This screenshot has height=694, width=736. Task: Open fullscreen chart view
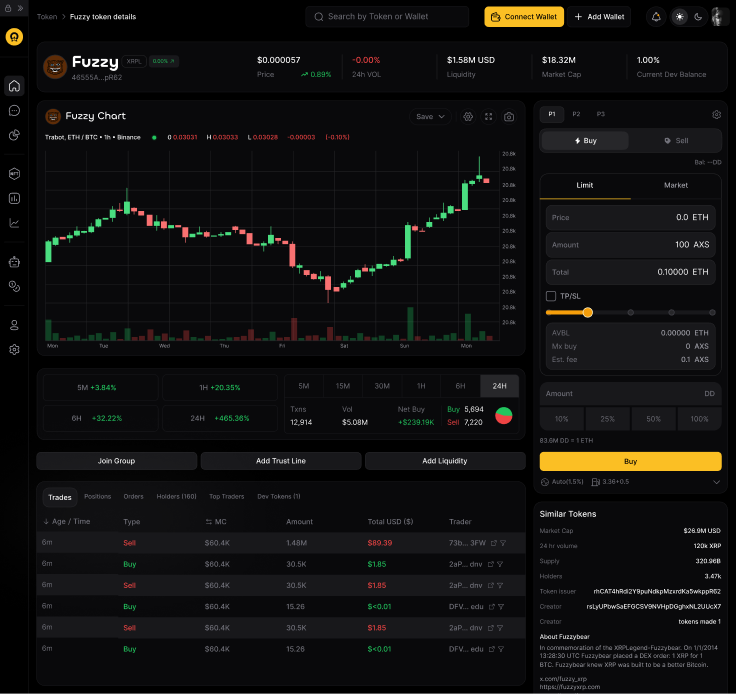pos(488,117)
